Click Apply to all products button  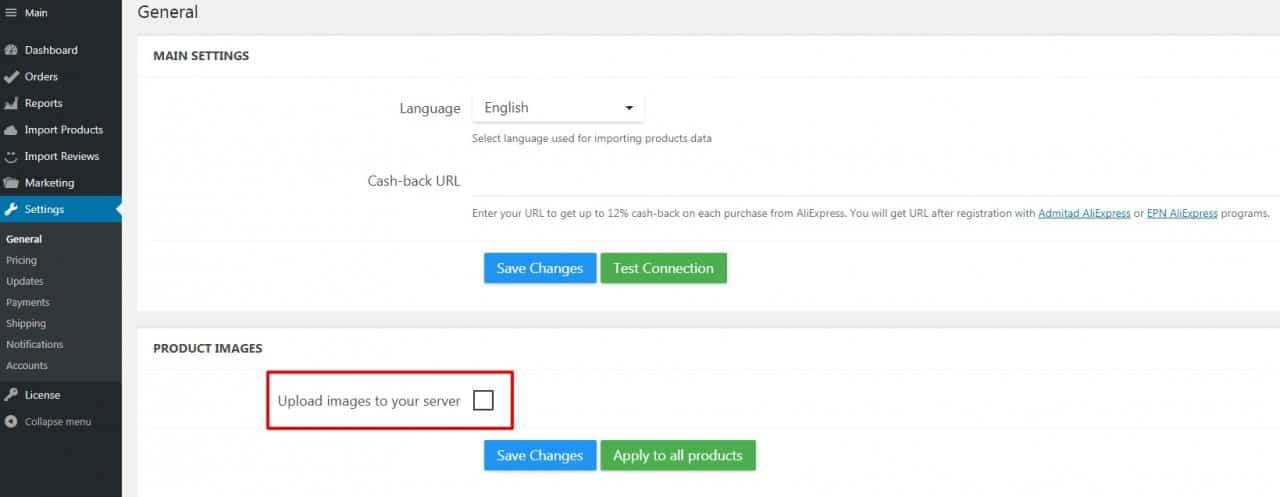point(678,455)
